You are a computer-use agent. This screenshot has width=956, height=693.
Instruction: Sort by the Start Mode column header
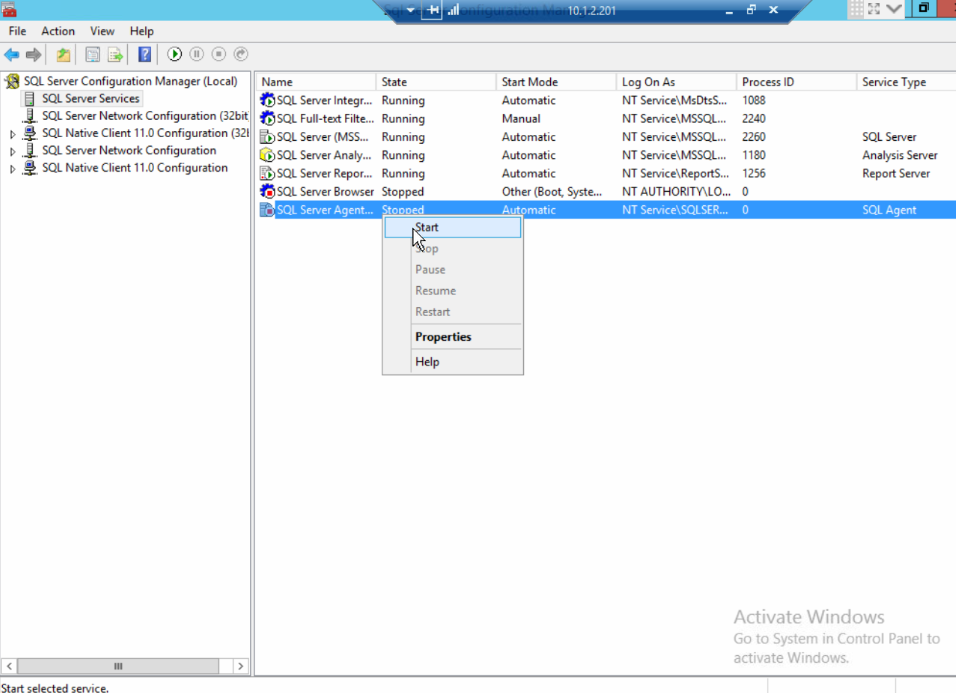pos(556,82)
